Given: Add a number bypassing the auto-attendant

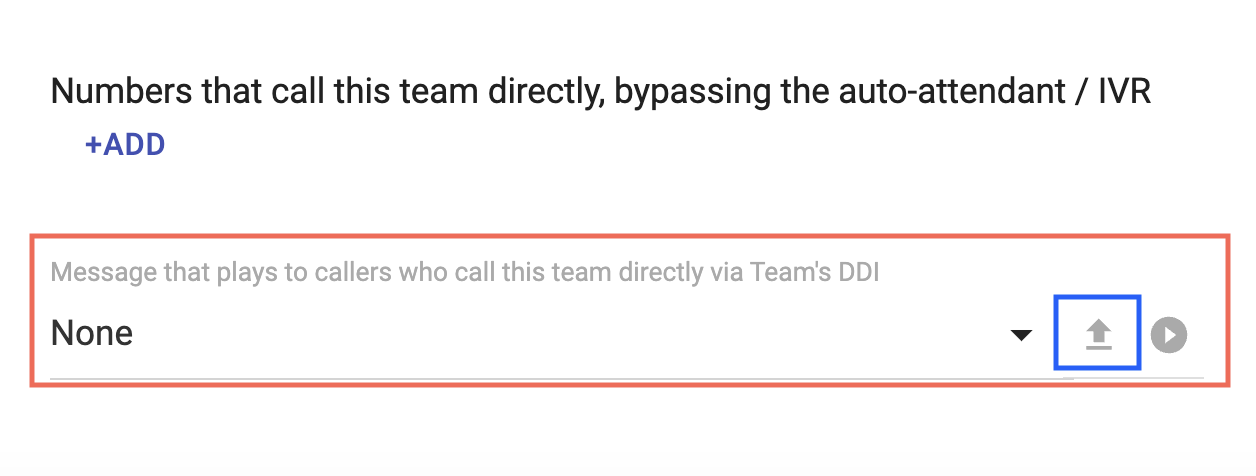Looking at the screenshot, I should click(125, 145).
